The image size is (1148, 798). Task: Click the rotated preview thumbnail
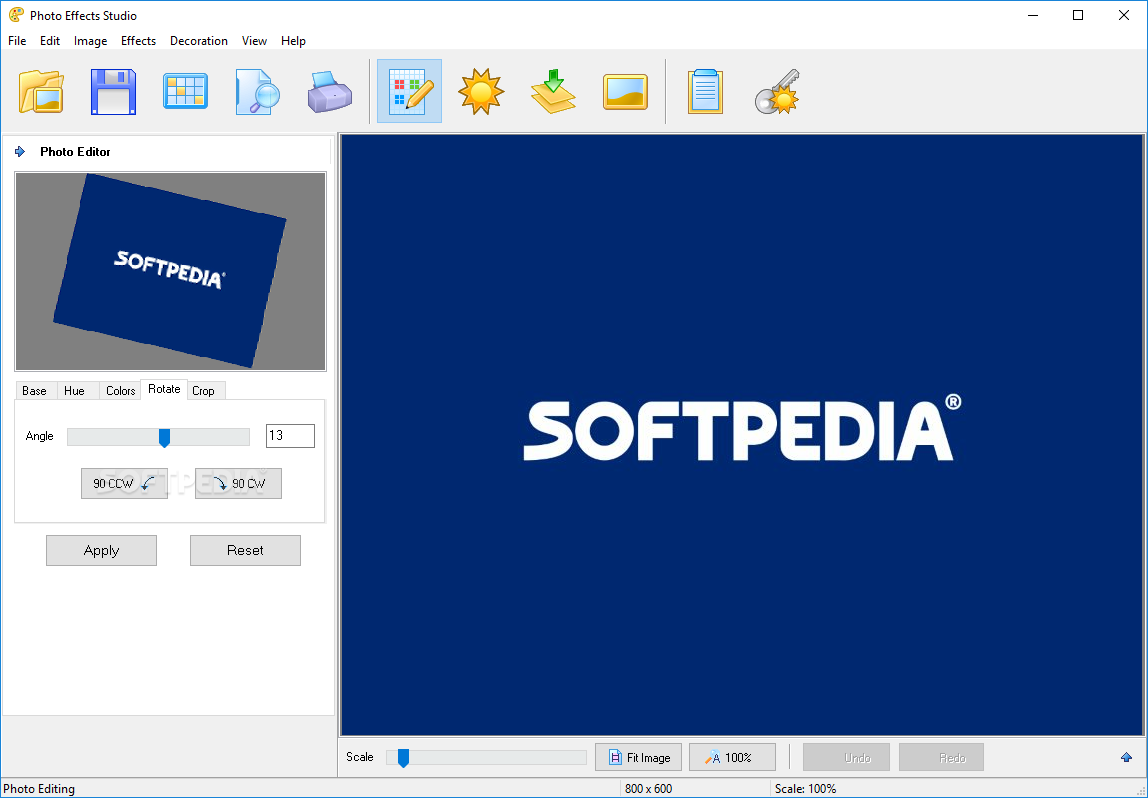[171, 272]
